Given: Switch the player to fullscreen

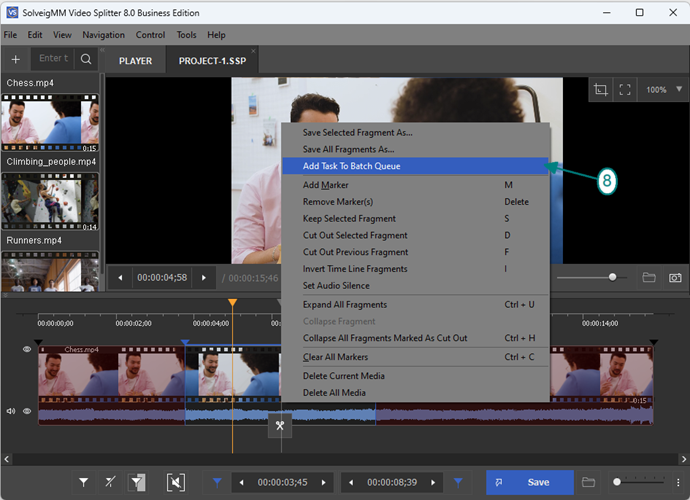Looking at the screenshot, I should tap(625, 90).
